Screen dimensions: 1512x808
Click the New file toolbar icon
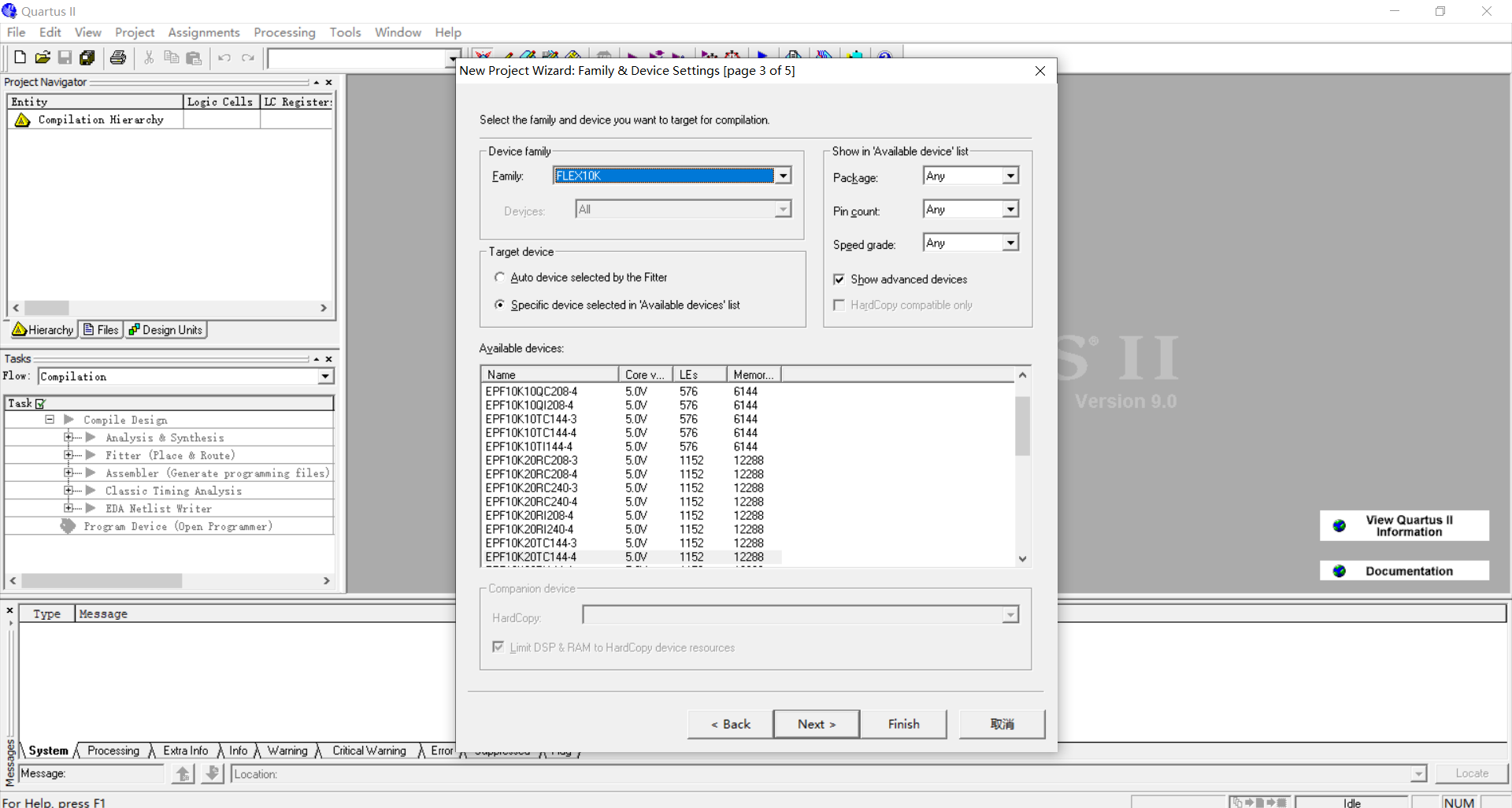[x=20, y=57]
